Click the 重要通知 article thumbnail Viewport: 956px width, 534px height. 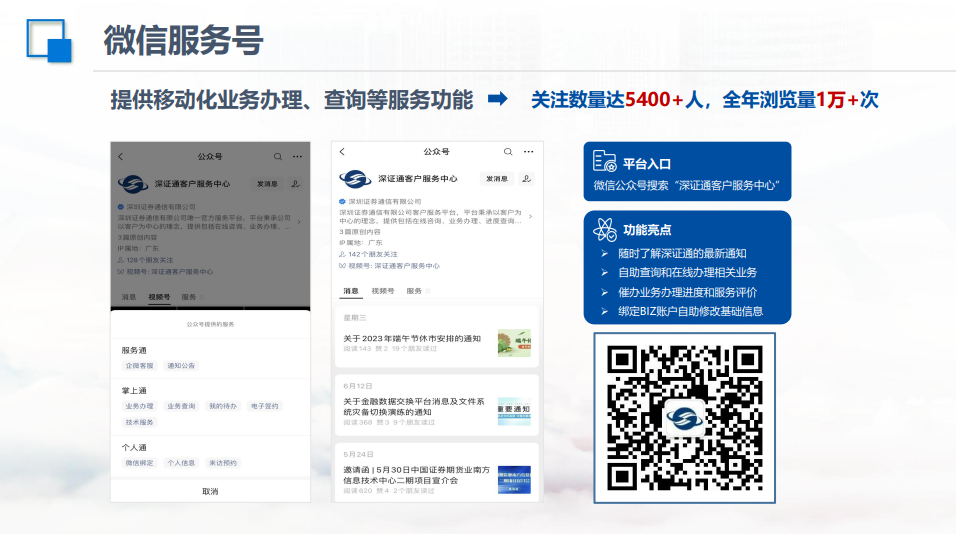514,411
